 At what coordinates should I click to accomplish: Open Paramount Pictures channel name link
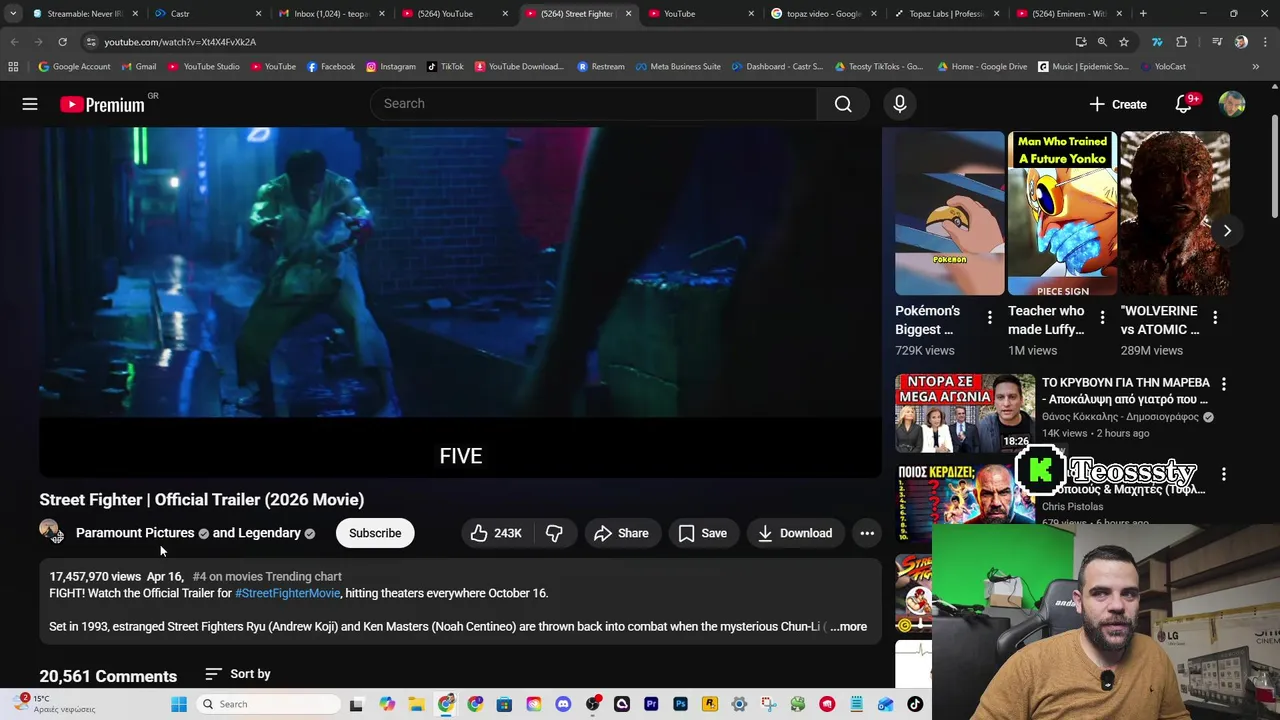pyautogui.click(x=135, y=533)
